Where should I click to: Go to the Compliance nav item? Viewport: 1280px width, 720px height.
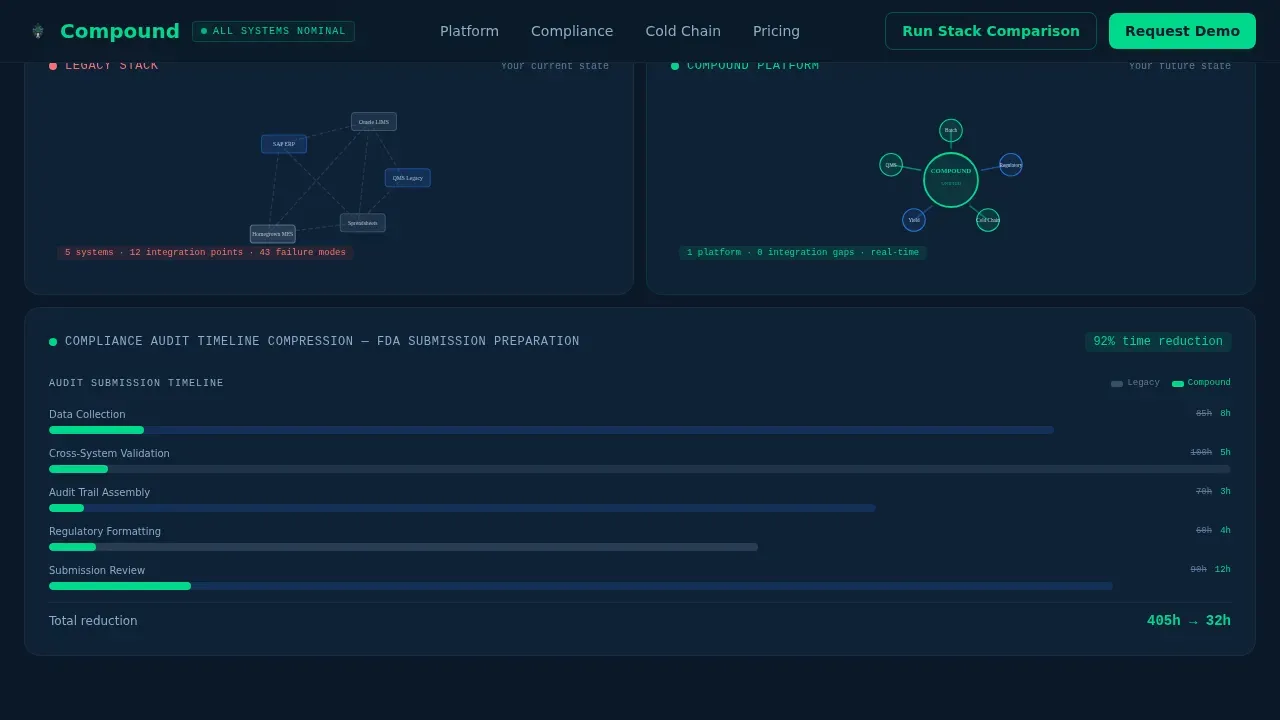572,31
